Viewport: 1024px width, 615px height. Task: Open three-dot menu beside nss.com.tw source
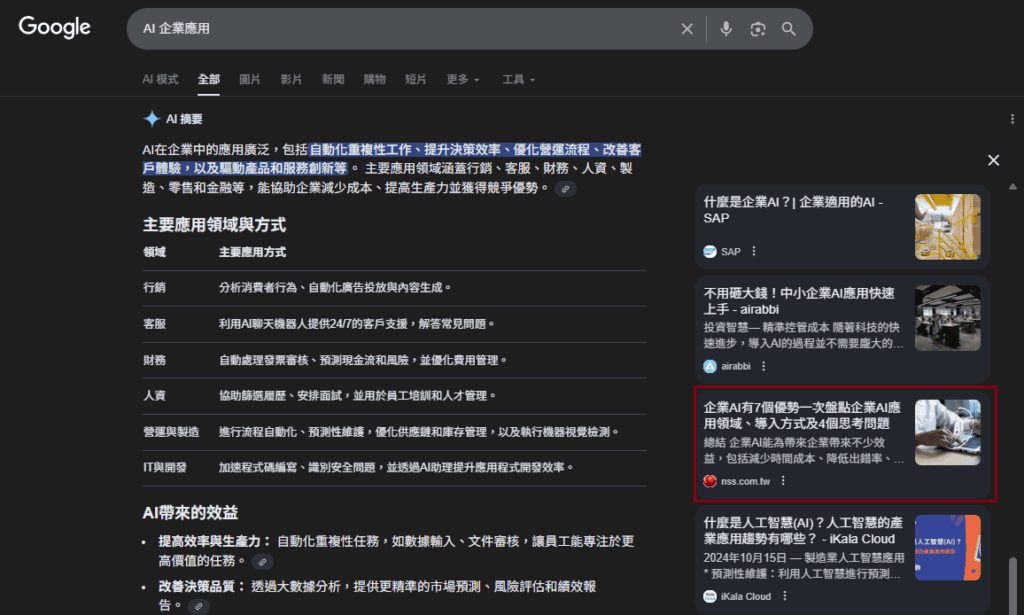[x=783, y=481]
